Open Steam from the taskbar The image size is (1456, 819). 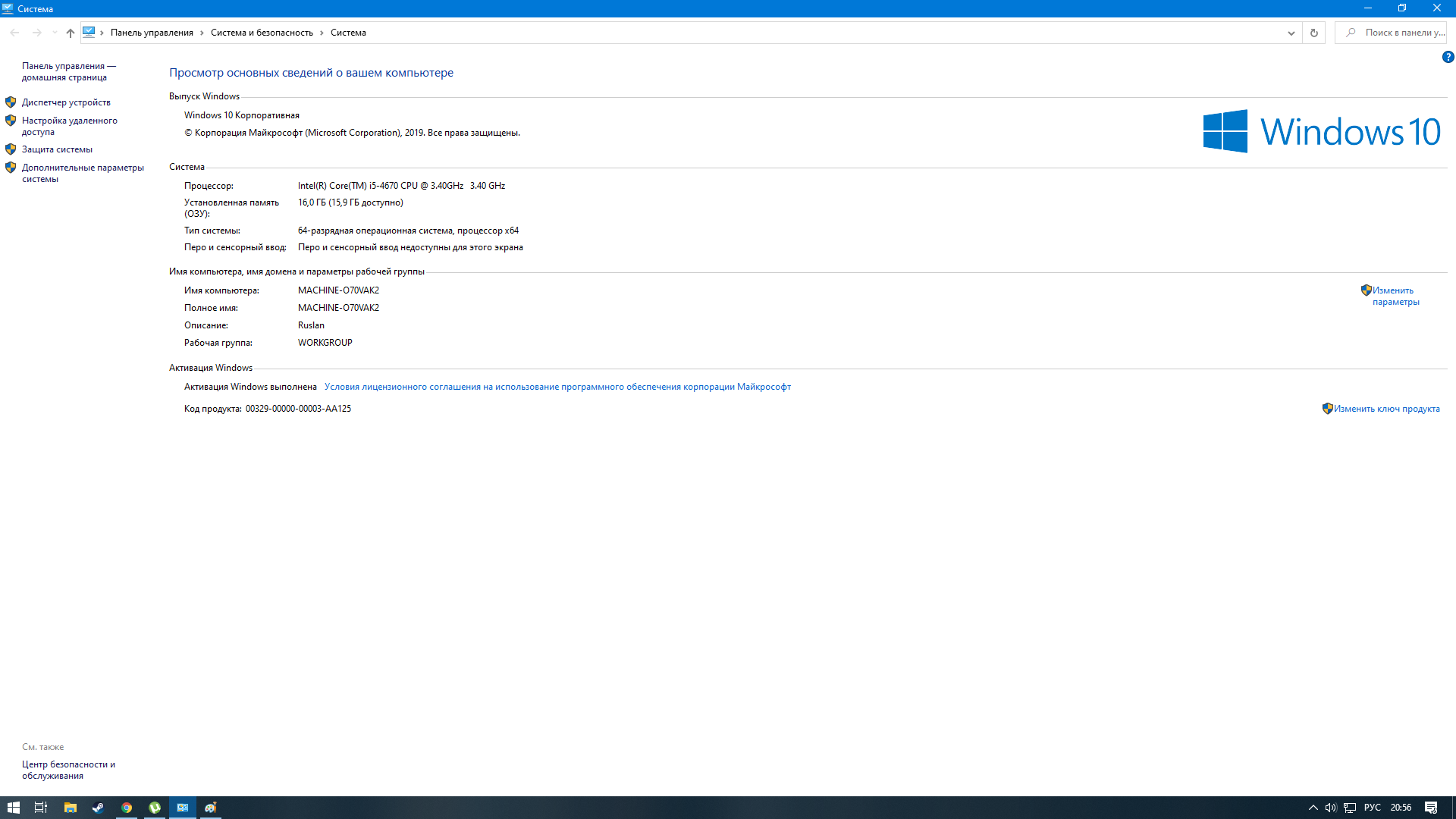[99, 808]
